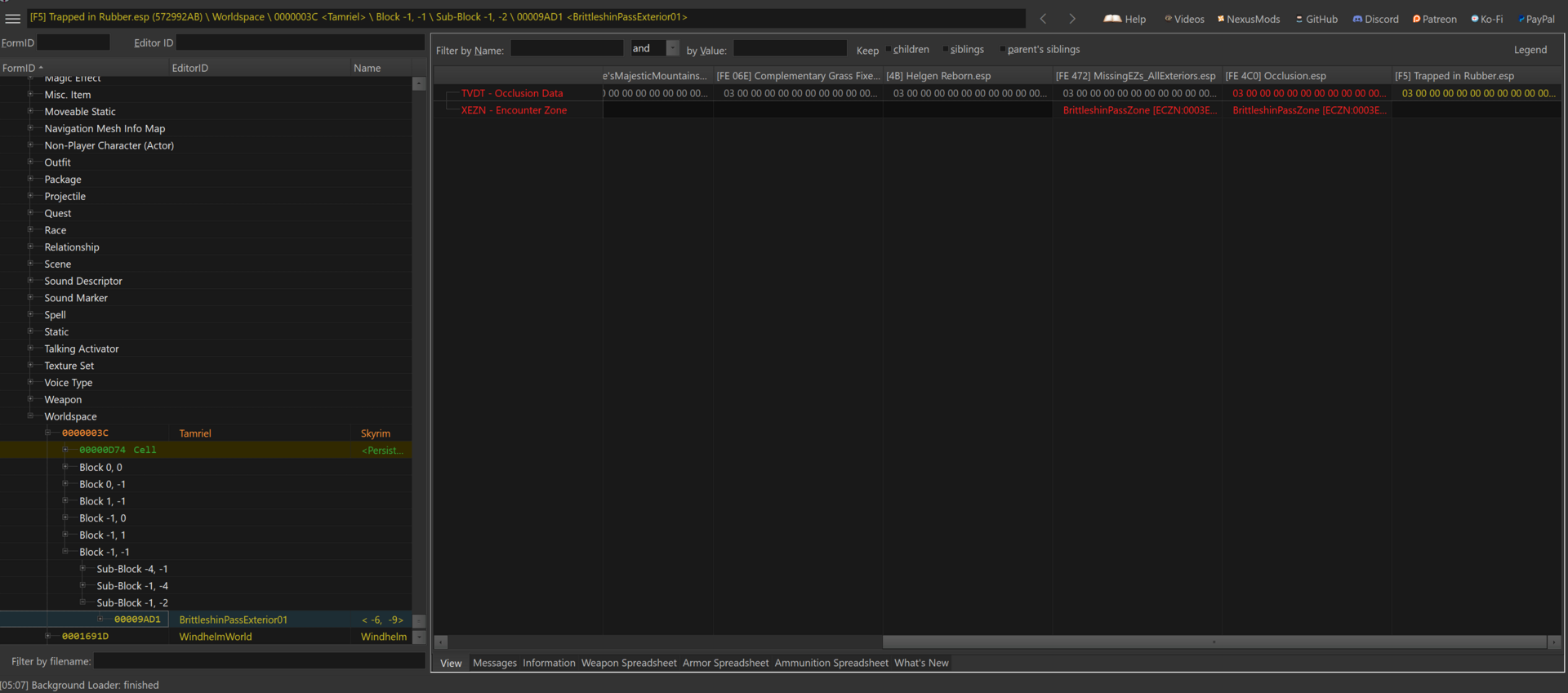Sort the tree by the FormID column header
Image resolution: width=1568 pixels, height=693 pixels.
pyautogui.click(x=84, y=68)
